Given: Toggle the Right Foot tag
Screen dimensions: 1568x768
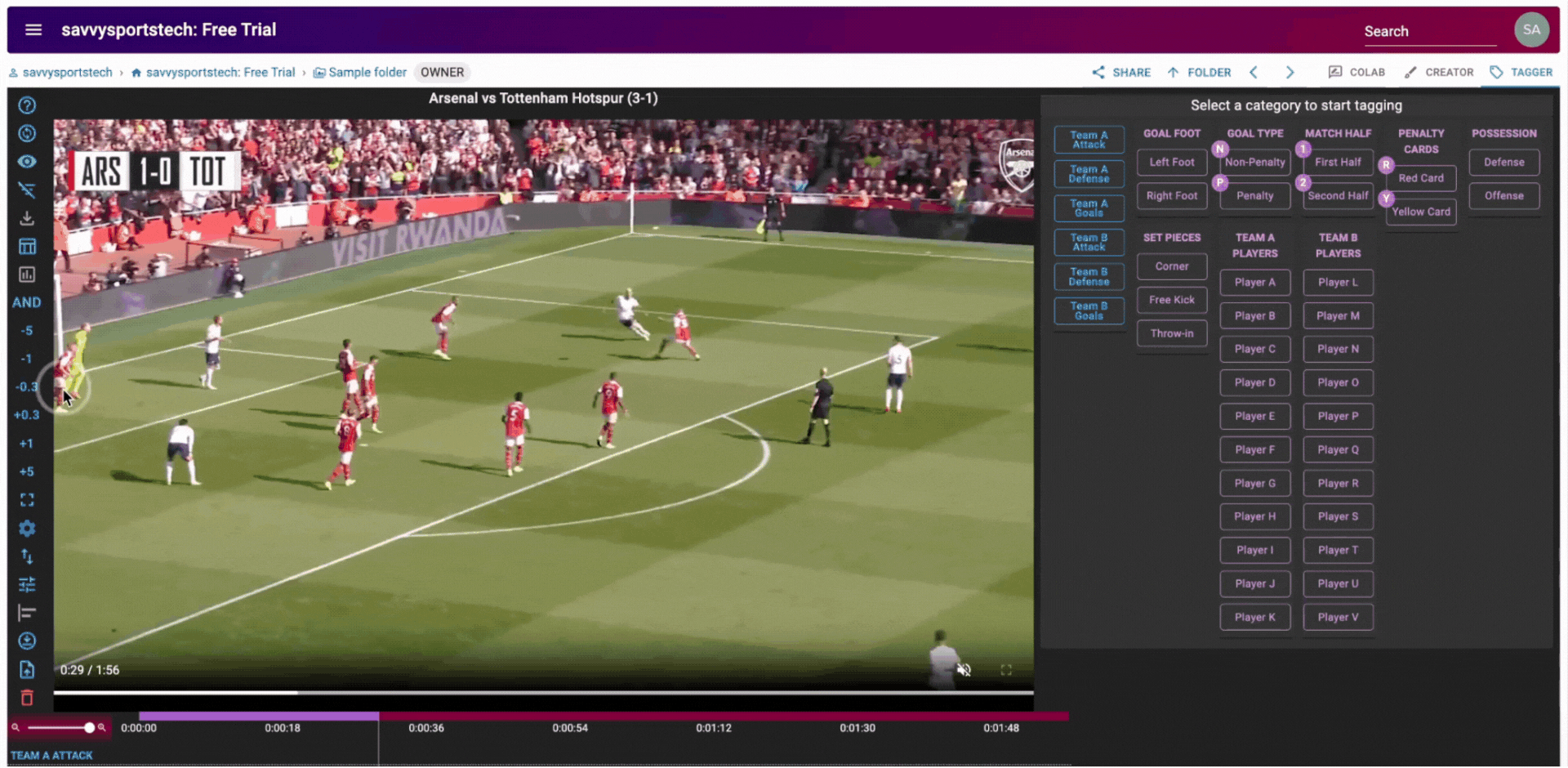Looking at the screenshot, I should [1172, 196].
